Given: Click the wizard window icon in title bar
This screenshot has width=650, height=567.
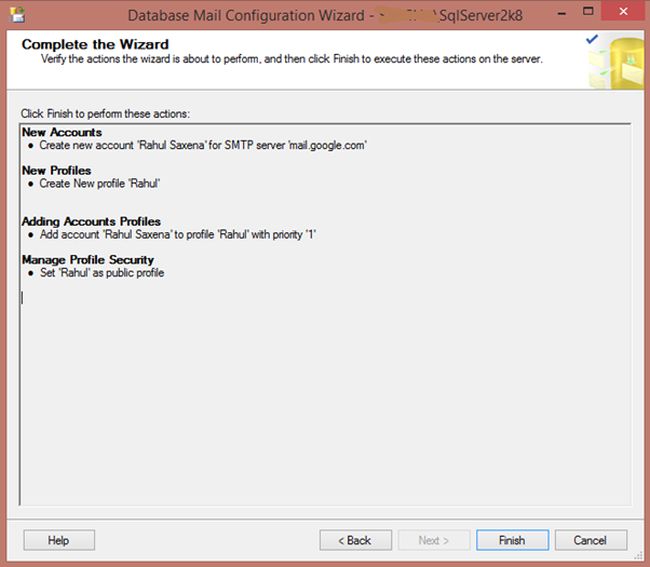Looking at the screenshot, I should click(x=17, y=15).
